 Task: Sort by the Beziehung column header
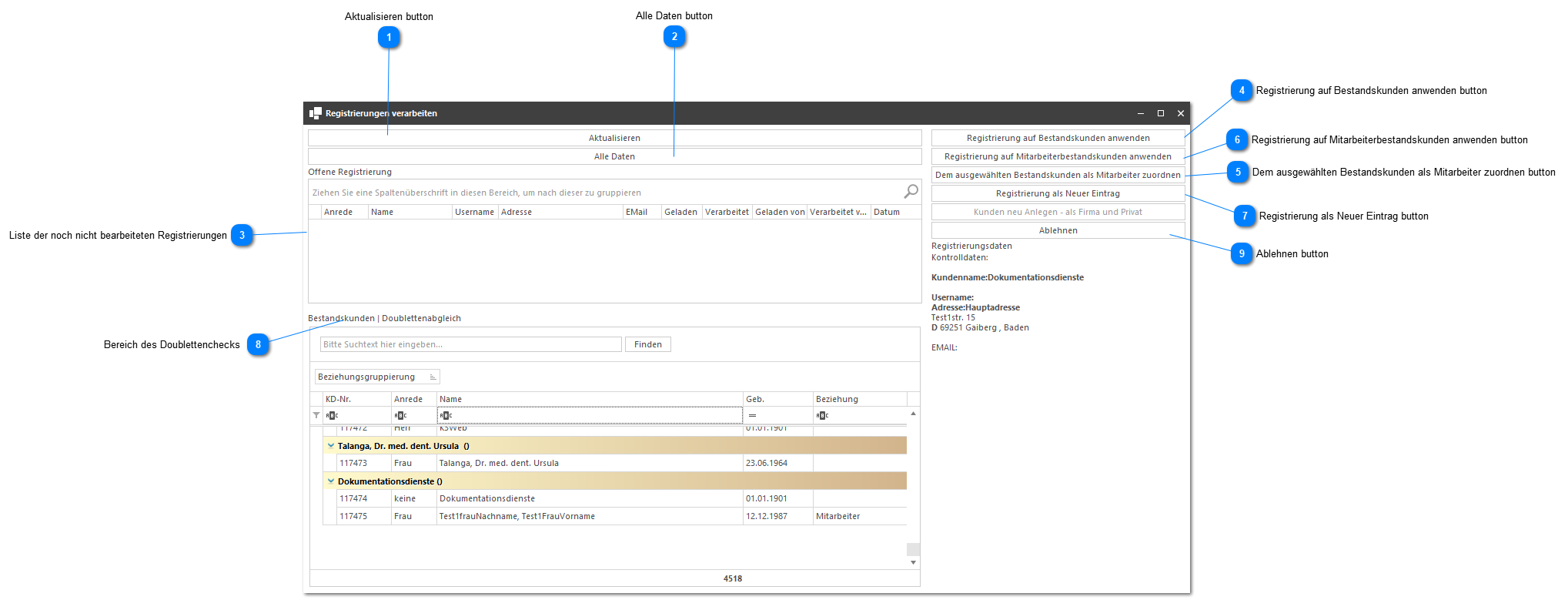860,399
